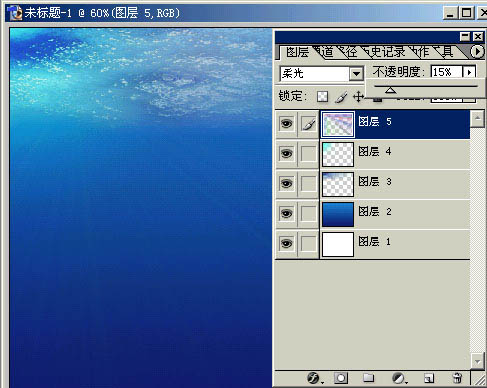Image resolution: width=487 pixels, height=388 pixels.
Task: Open the opacity slider arrow next to 15%
Action: (x=469, y=72)
